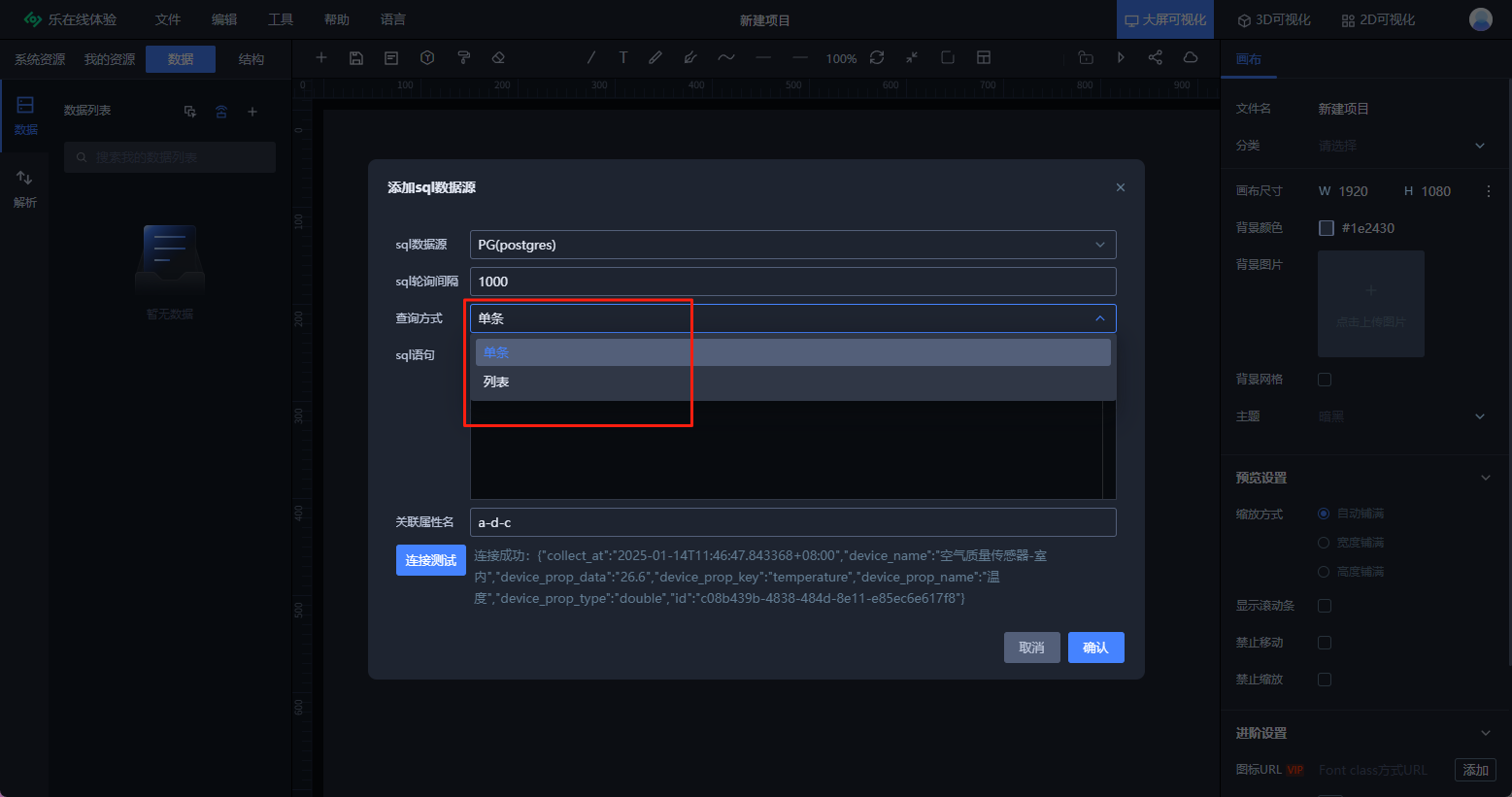Viewport: 1512px width, 797px height.
Task: Click the plus new-item icon in top toolbar
Action: (x=321, y=58)
